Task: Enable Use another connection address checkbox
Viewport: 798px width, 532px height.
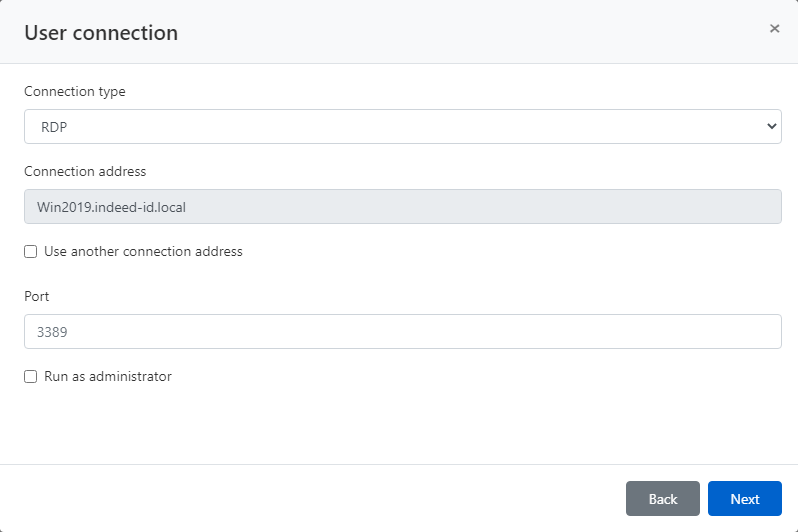Action: [x=31, y=252]
